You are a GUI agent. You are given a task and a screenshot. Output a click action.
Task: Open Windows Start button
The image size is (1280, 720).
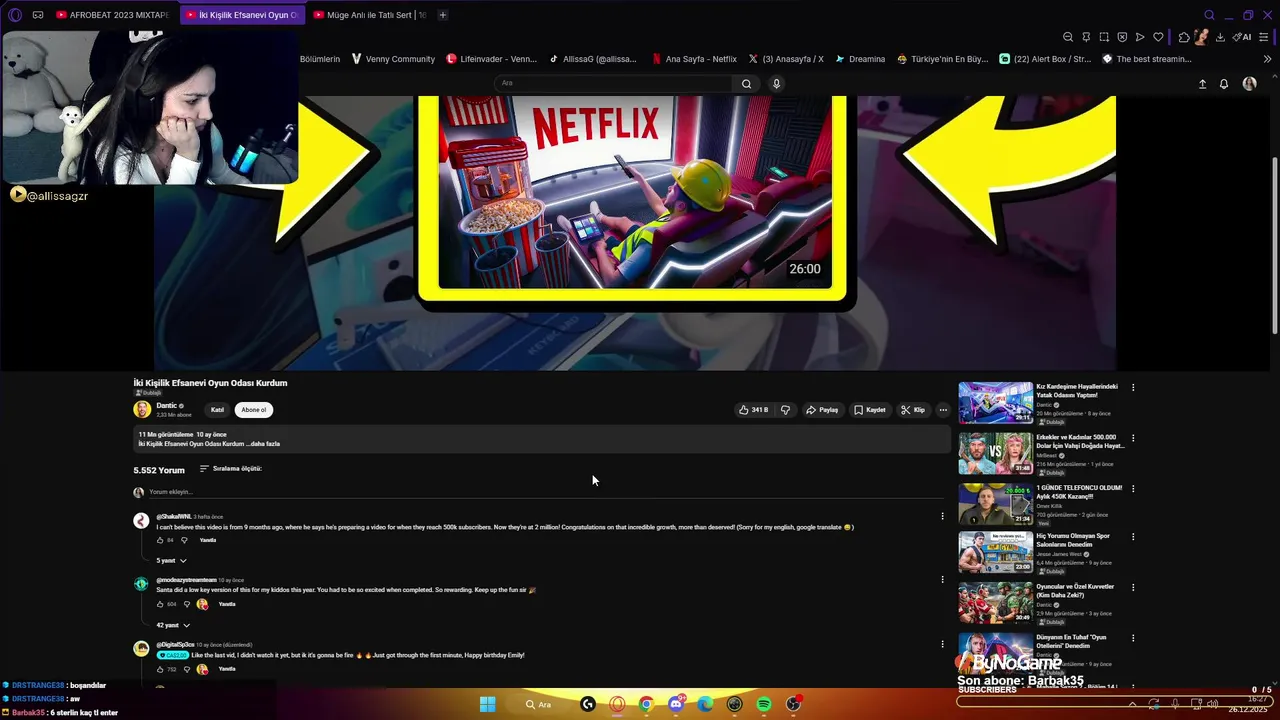[x=487, y=704]
